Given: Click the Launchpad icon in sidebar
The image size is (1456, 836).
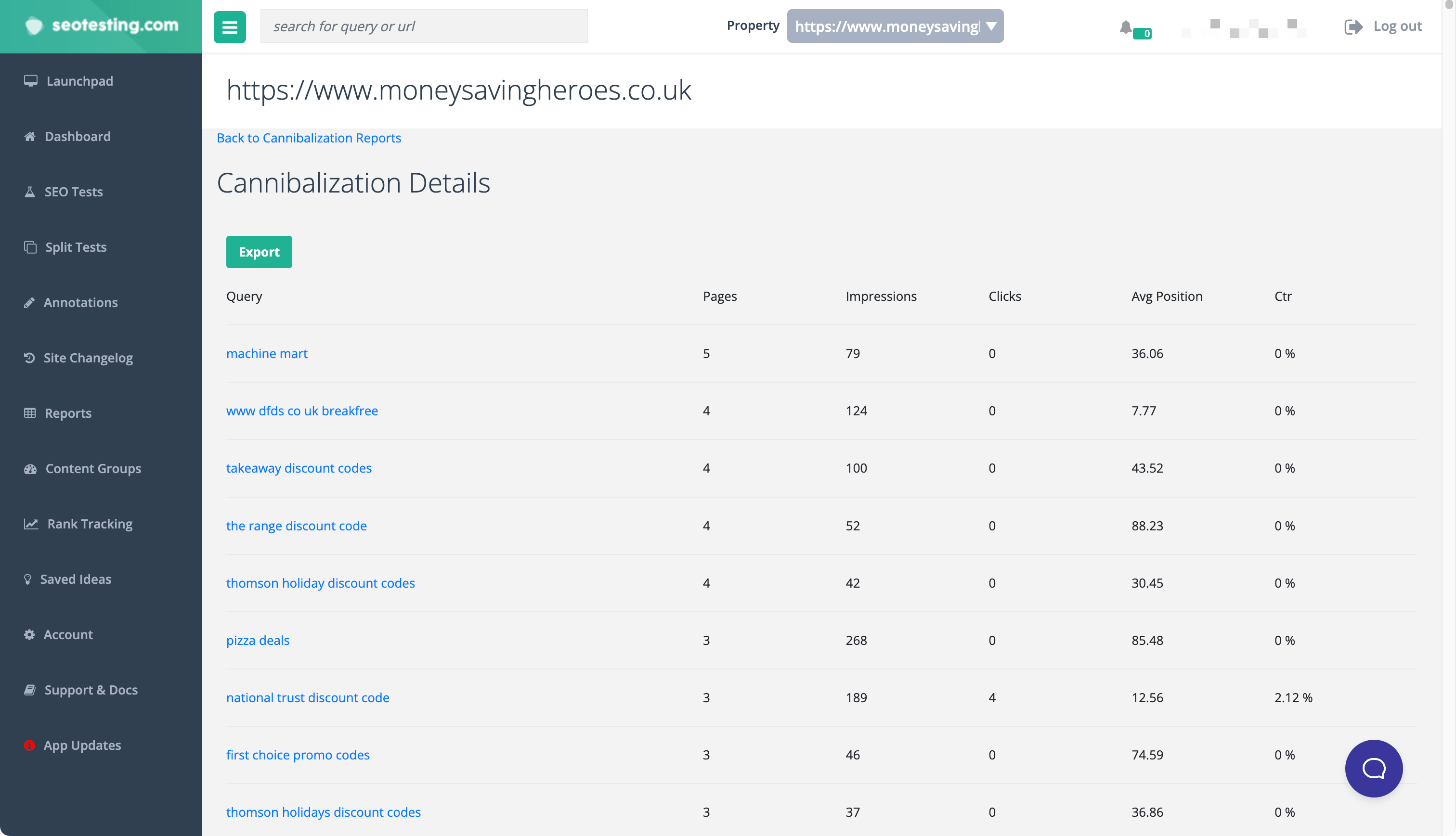Looking at the screenshot, I should (x=29, y=80).
